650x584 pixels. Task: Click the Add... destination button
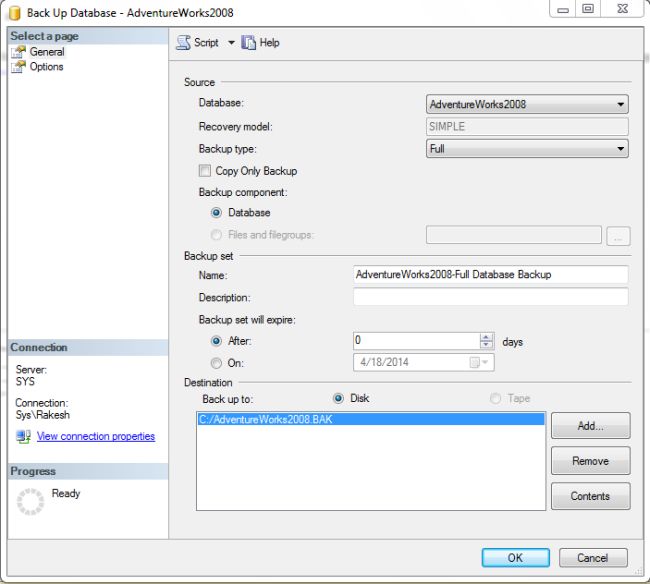coord(591,426)
